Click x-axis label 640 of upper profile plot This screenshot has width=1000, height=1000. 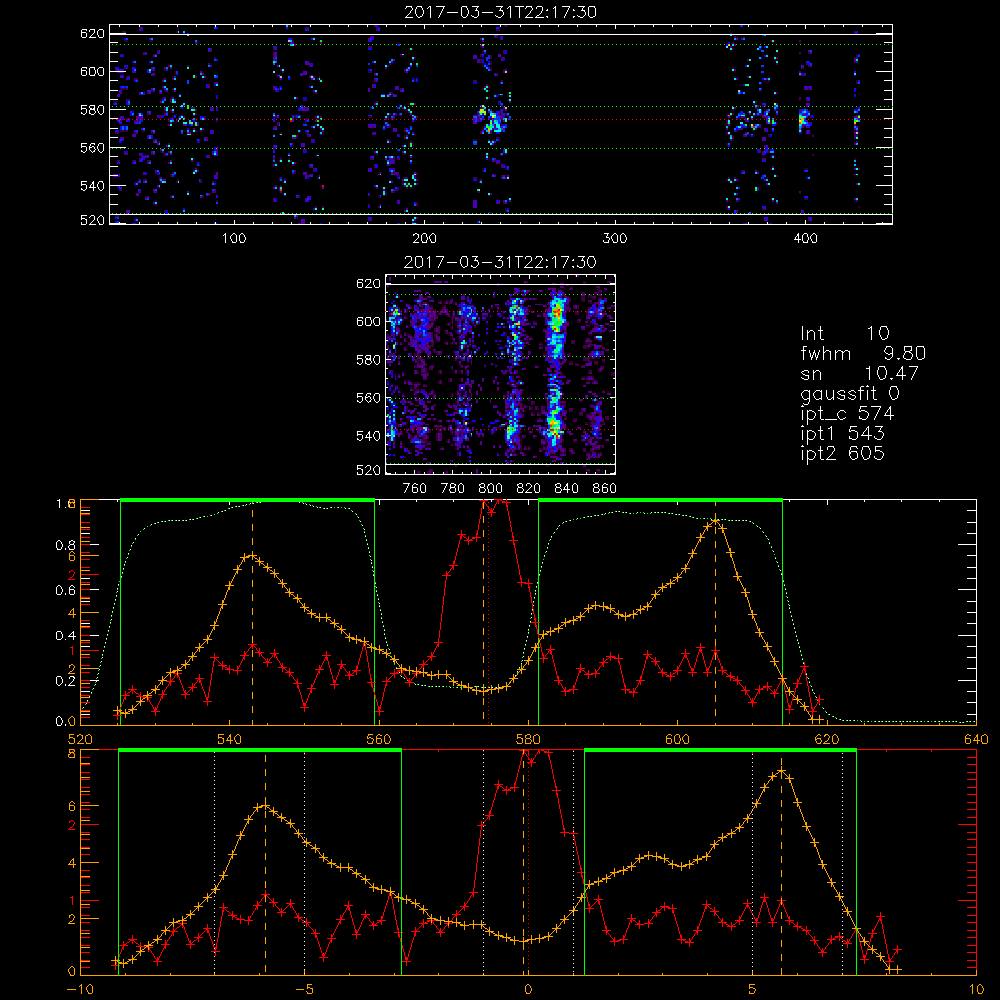point(976,740)
